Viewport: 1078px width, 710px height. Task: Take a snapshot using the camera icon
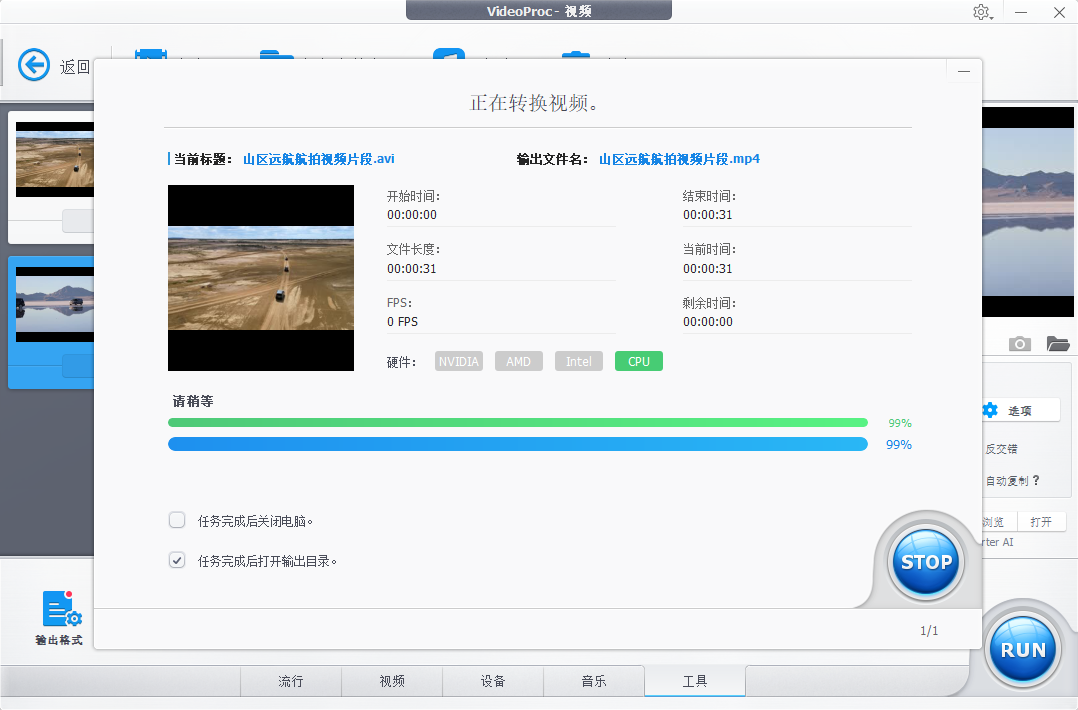coord(1019,343)
